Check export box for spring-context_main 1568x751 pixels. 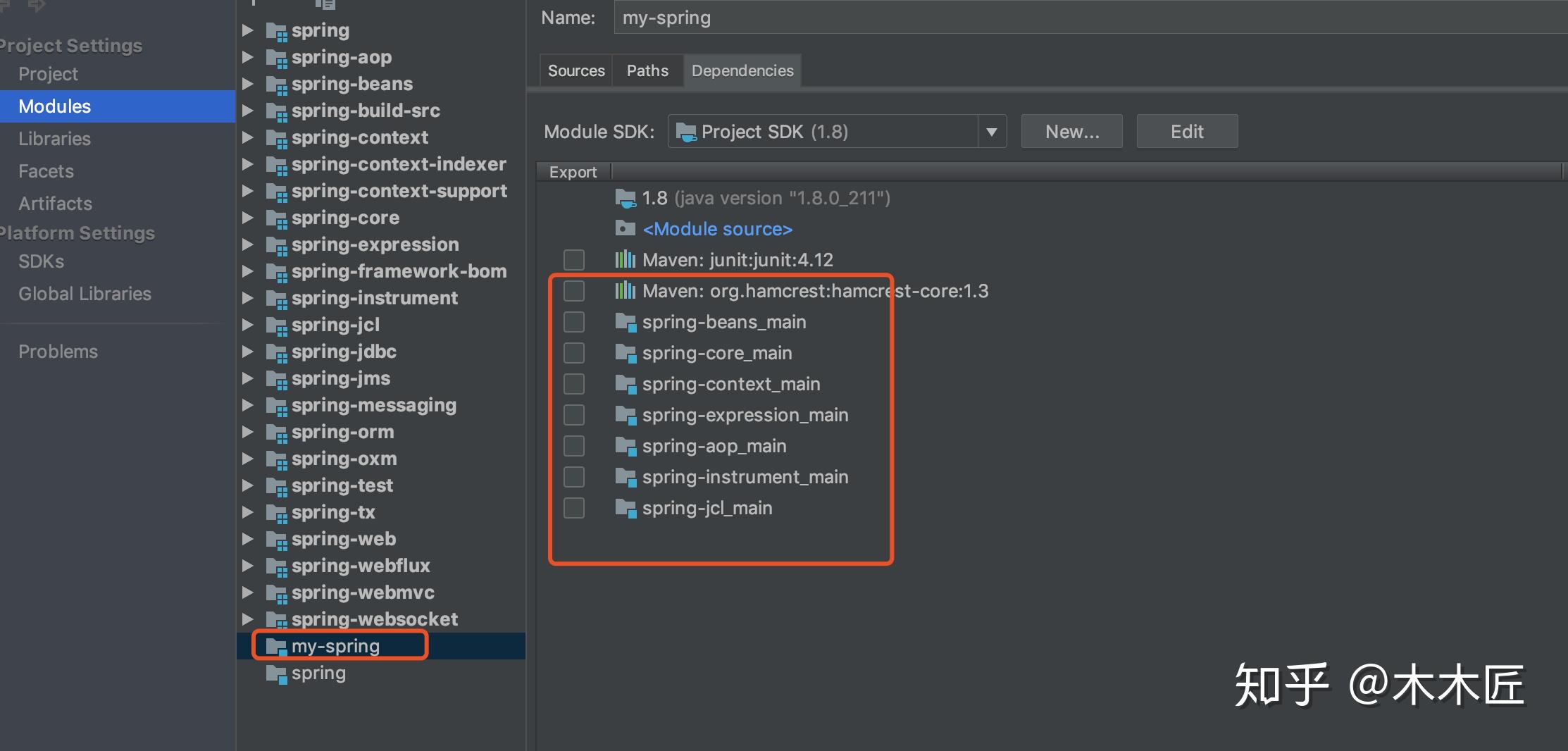click(574, 384)
